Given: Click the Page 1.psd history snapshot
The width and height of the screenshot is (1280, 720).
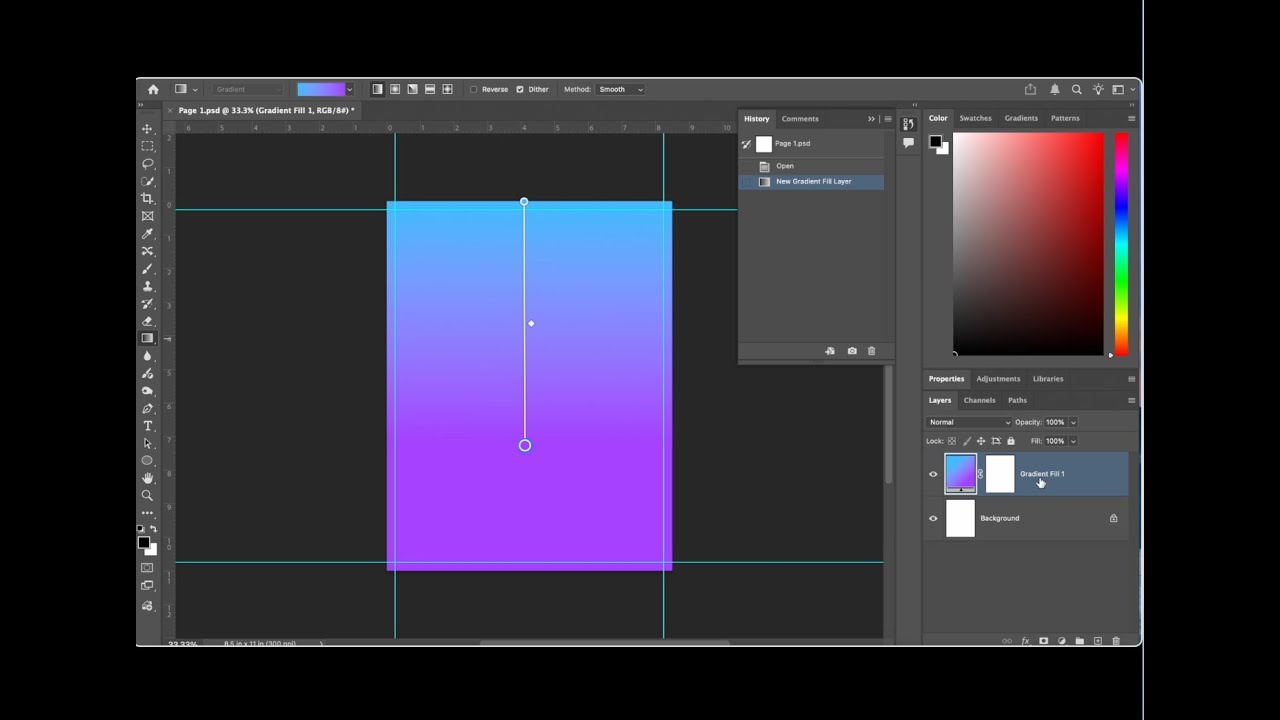Looking at the screenshot, I should [x=811, y=144].
